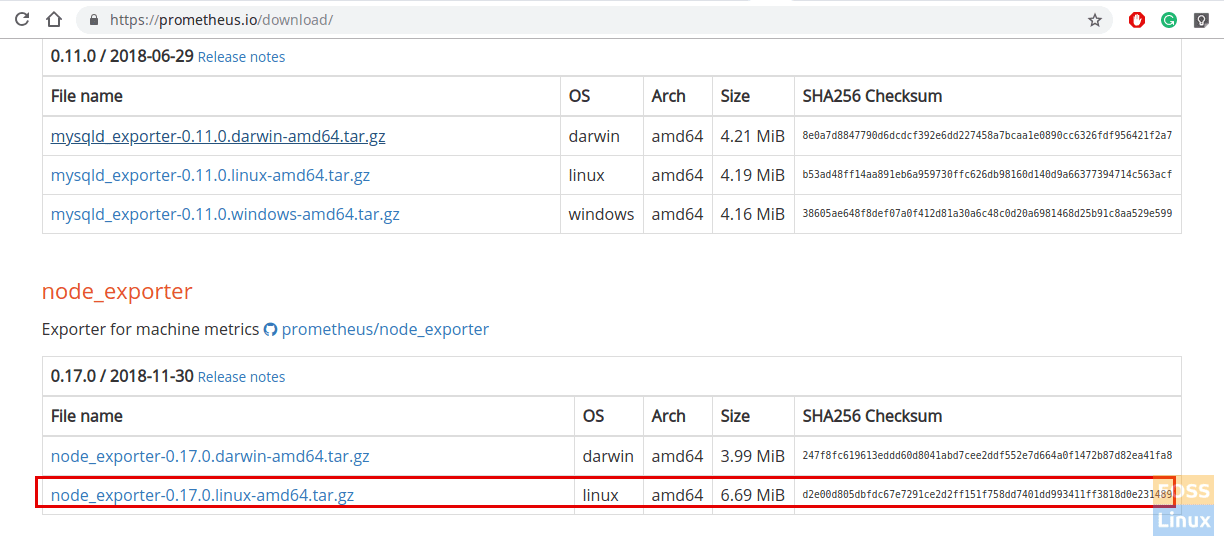This screenshot has width=1224, height=546.
Task: Open Release notes for 0.17.0
Action: 241,377
